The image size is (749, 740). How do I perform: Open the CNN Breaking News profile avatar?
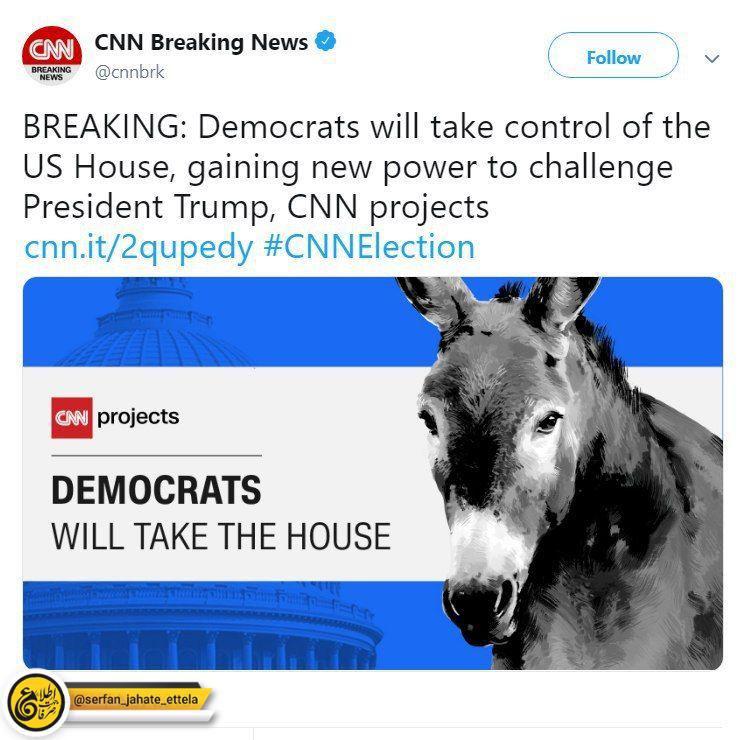click(52, 55)
